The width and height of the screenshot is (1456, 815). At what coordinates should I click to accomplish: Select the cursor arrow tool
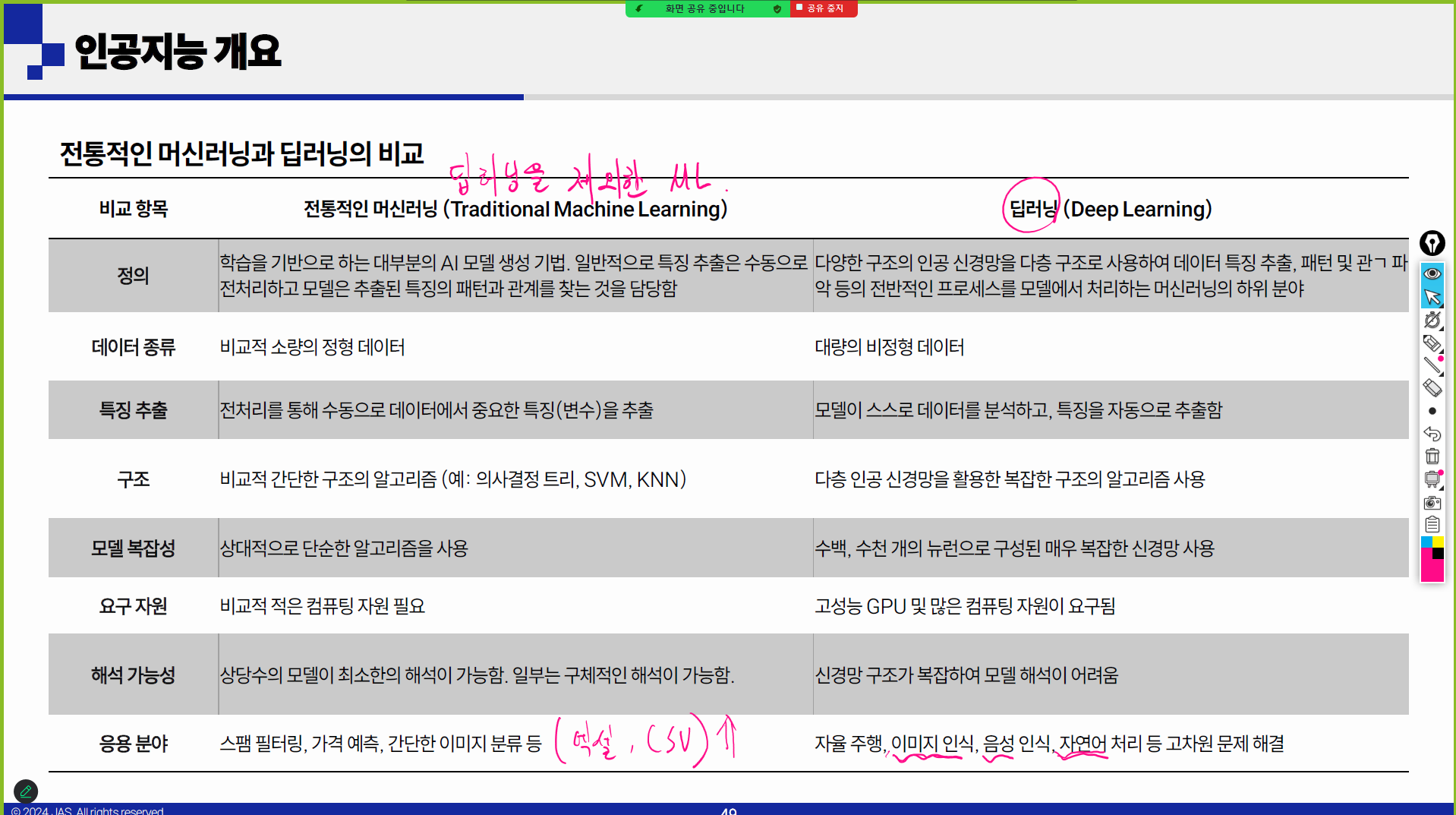click(1432, 297)
